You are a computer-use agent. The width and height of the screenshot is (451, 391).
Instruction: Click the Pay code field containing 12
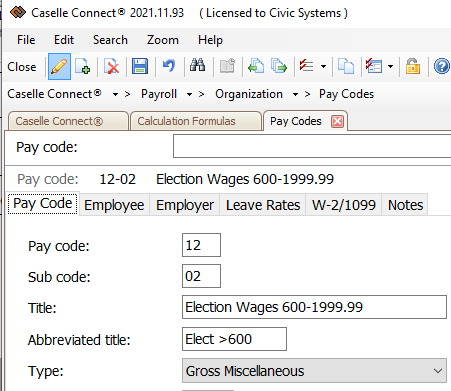201,245
